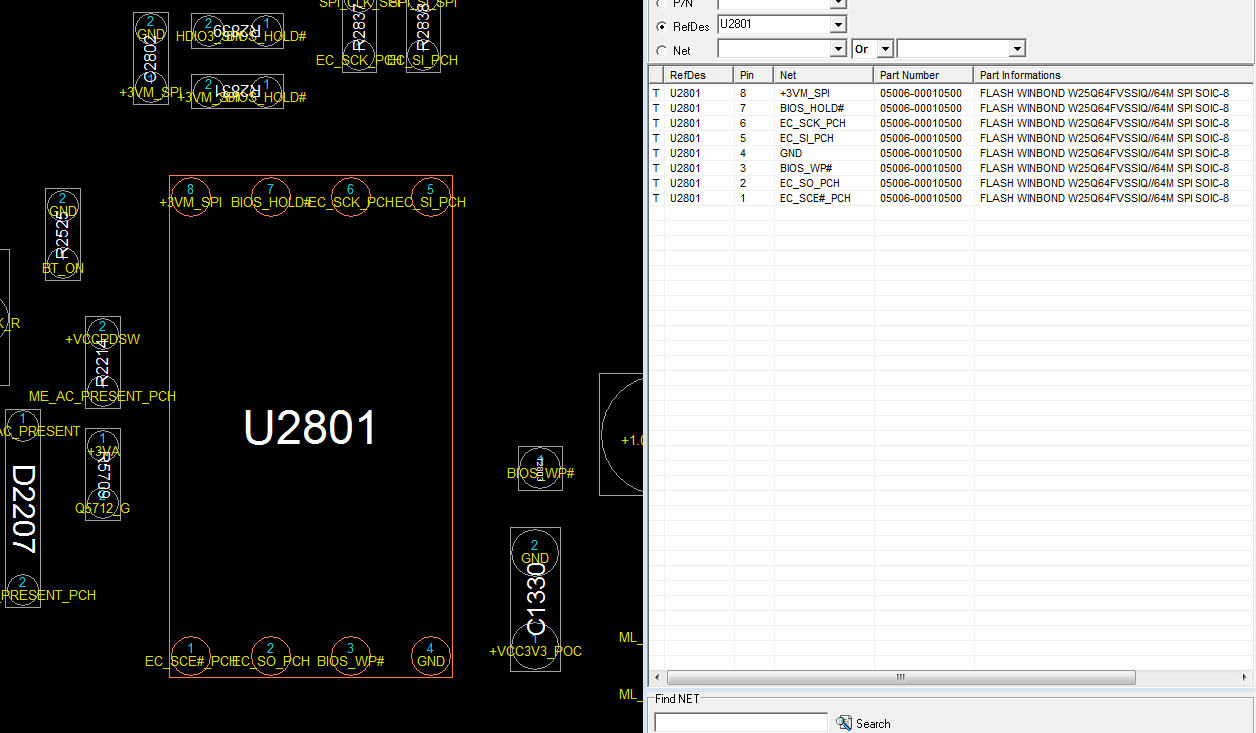The image size is (1256, 733).
Task: Click pin 3 pad BIOS_WP# on U2801
Action: 350,655
